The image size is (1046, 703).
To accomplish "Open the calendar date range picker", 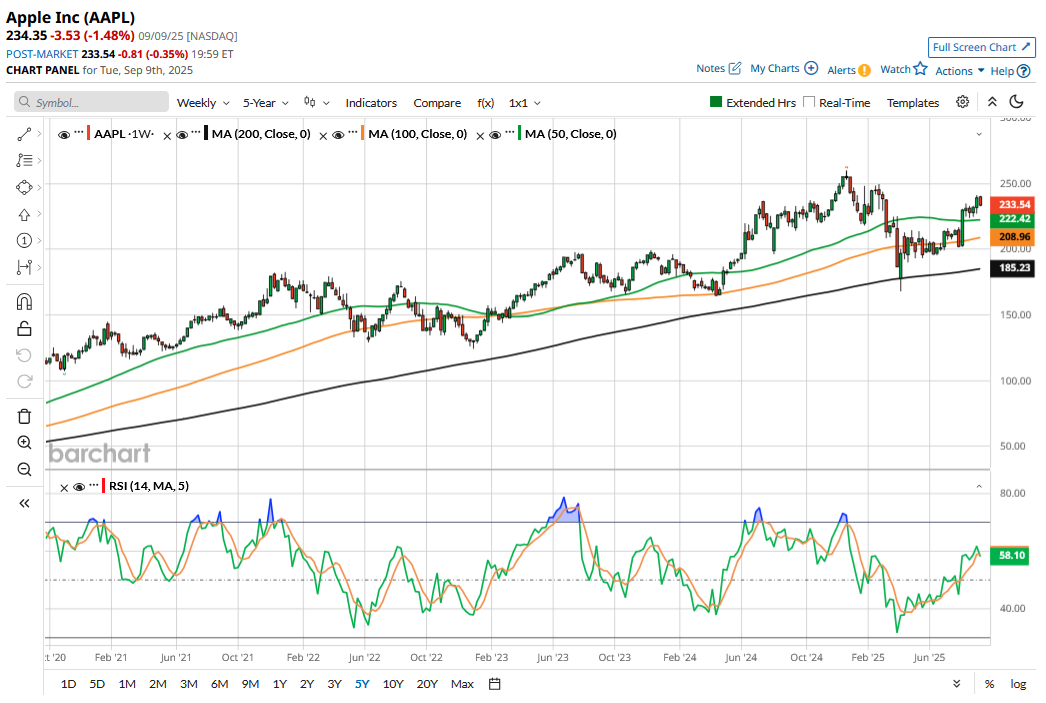I will [494, 684].
